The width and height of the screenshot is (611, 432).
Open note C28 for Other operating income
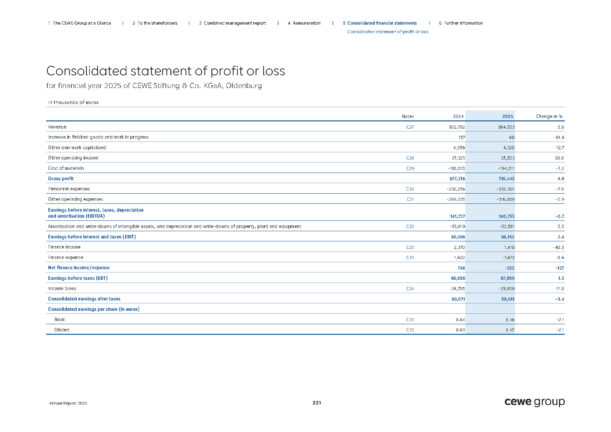click(410, 157)
